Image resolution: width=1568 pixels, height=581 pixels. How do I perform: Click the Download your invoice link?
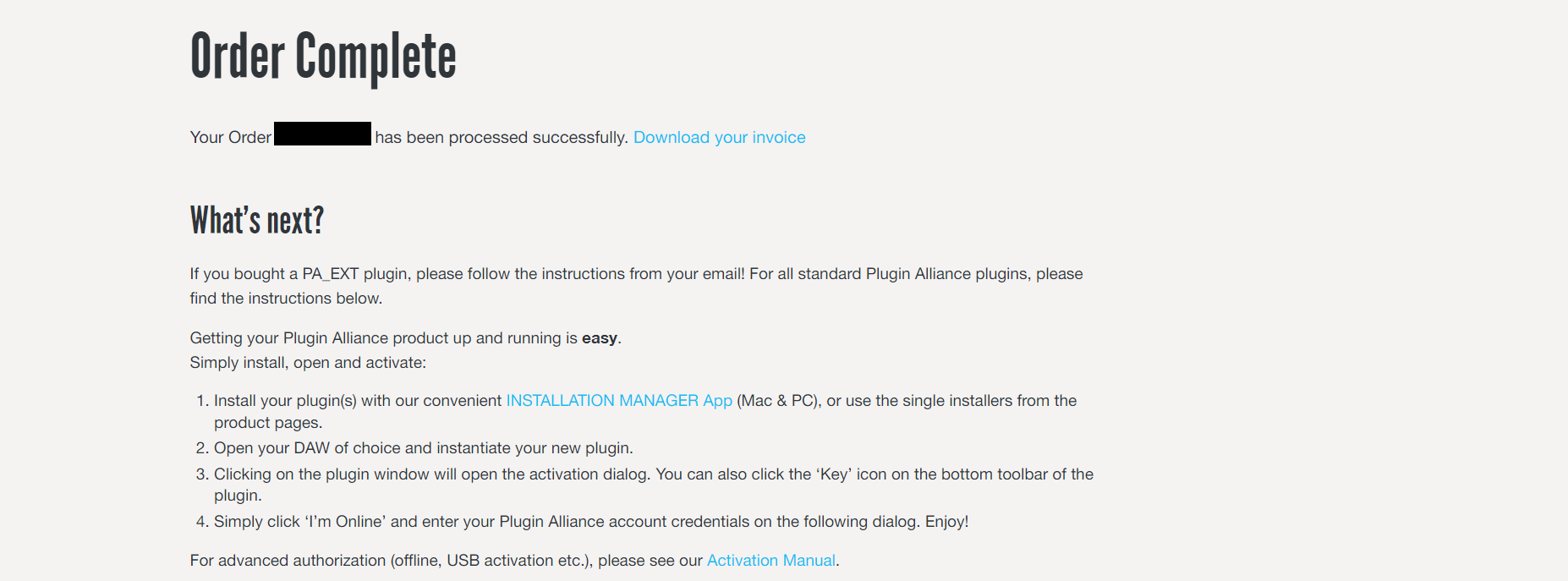click(x=719, y=137)
